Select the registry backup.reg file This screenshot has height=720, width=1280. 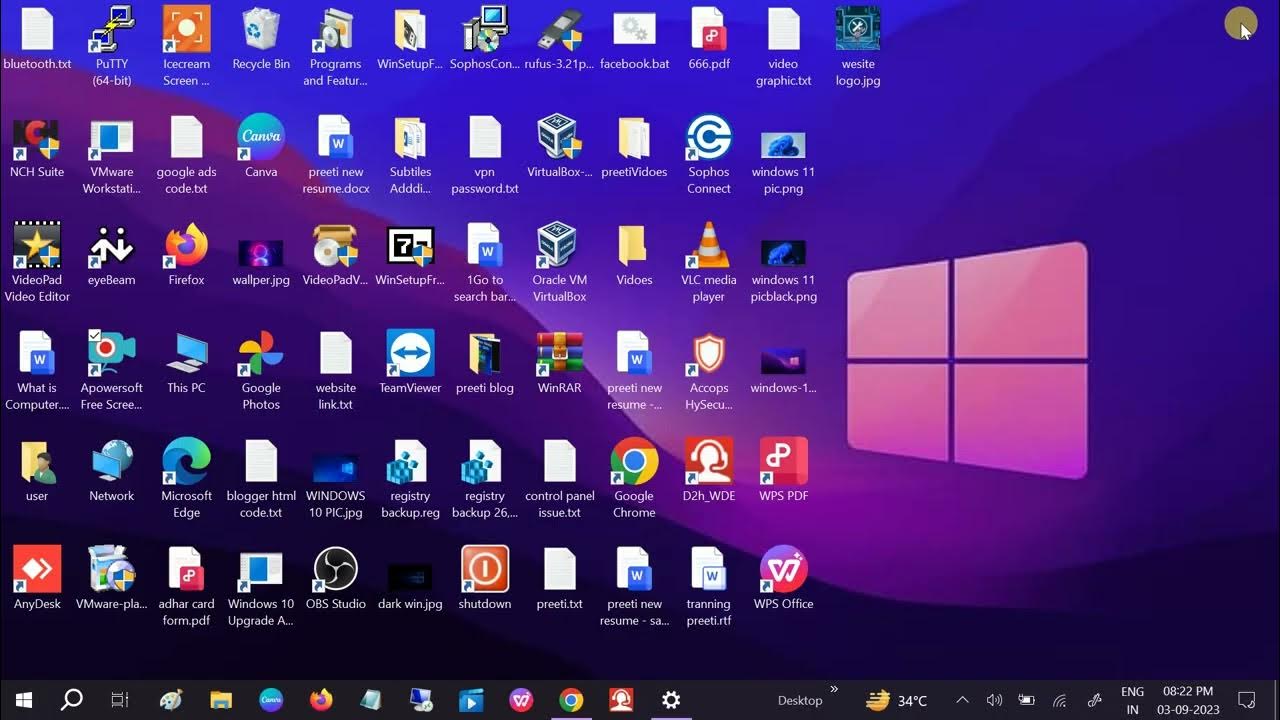410,462
